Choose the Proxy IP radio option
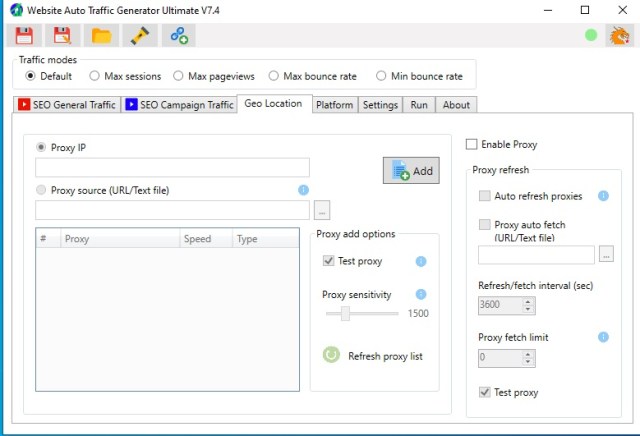 pos(41,147)
